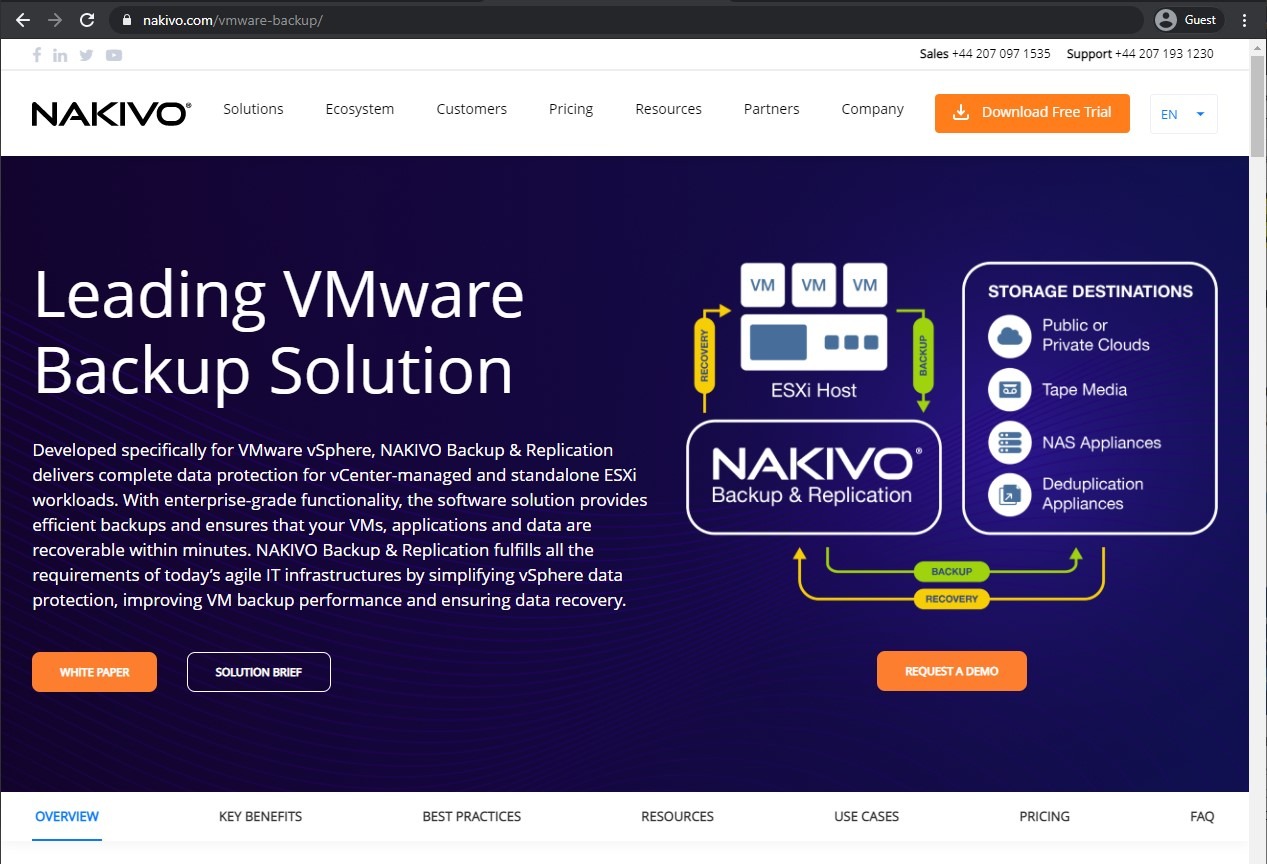Switch to RESOURCES section tab
Viewport: 1267px width, 864px height.
coord(678,817)
